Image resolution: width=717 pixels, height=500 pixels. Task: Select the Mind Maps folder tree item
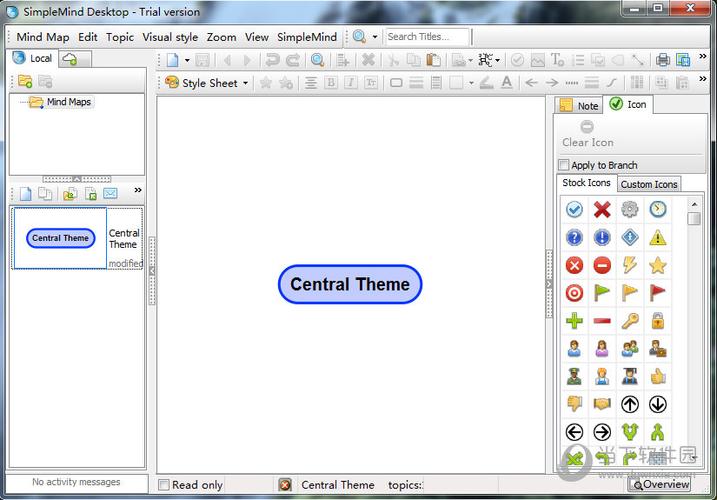(x=61, y=102)
